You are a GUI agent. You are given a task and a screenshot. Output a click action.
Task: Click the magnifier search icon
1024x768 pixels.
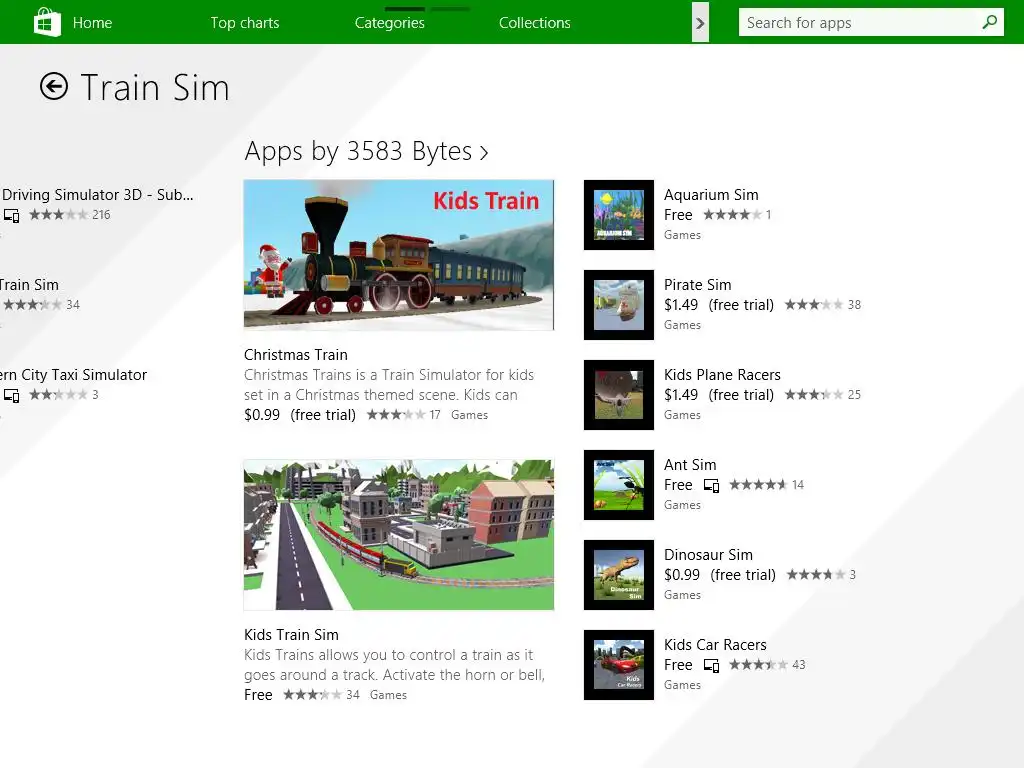989,22
